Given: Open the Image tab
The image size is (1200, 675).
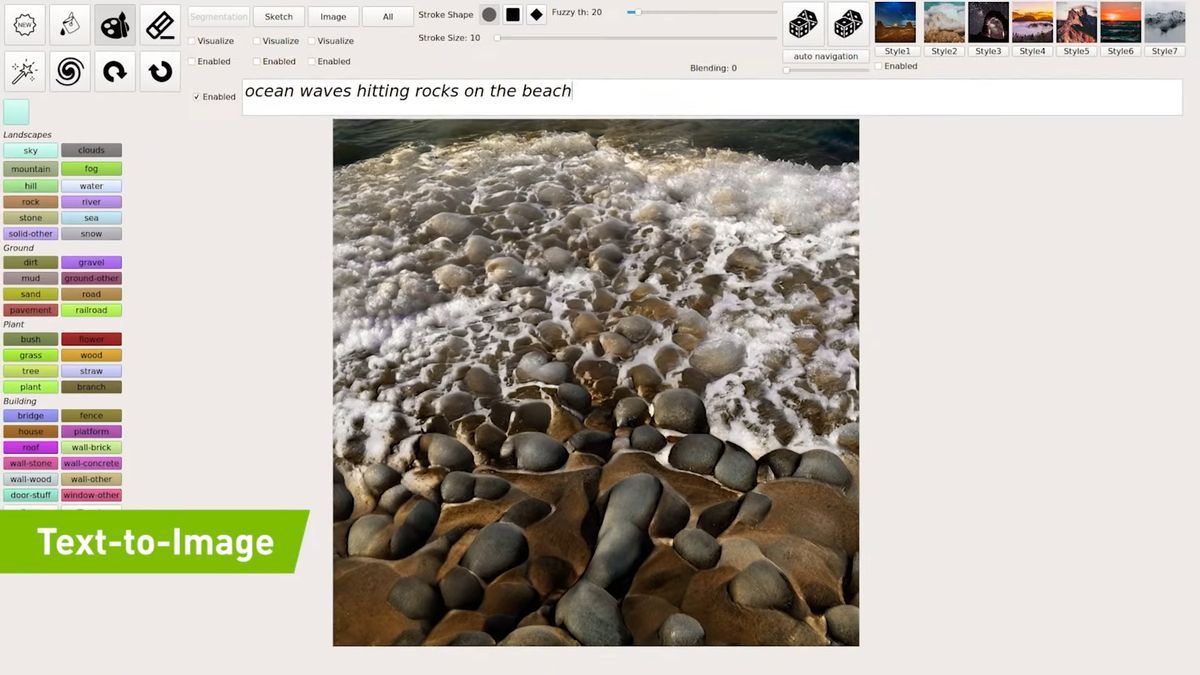Looking at the screenshot, I should click(333, 16).
